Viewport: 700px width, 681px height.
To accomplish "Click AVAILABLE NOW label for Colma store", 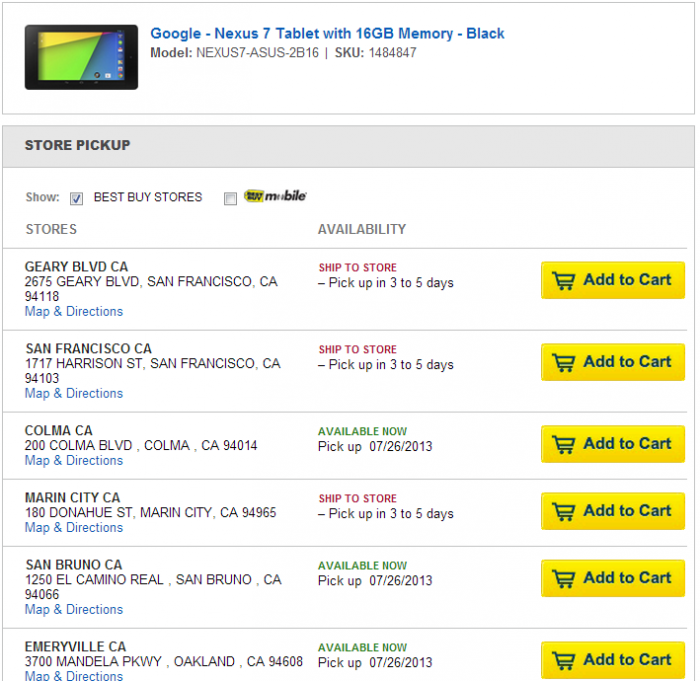I will (362, 431).
